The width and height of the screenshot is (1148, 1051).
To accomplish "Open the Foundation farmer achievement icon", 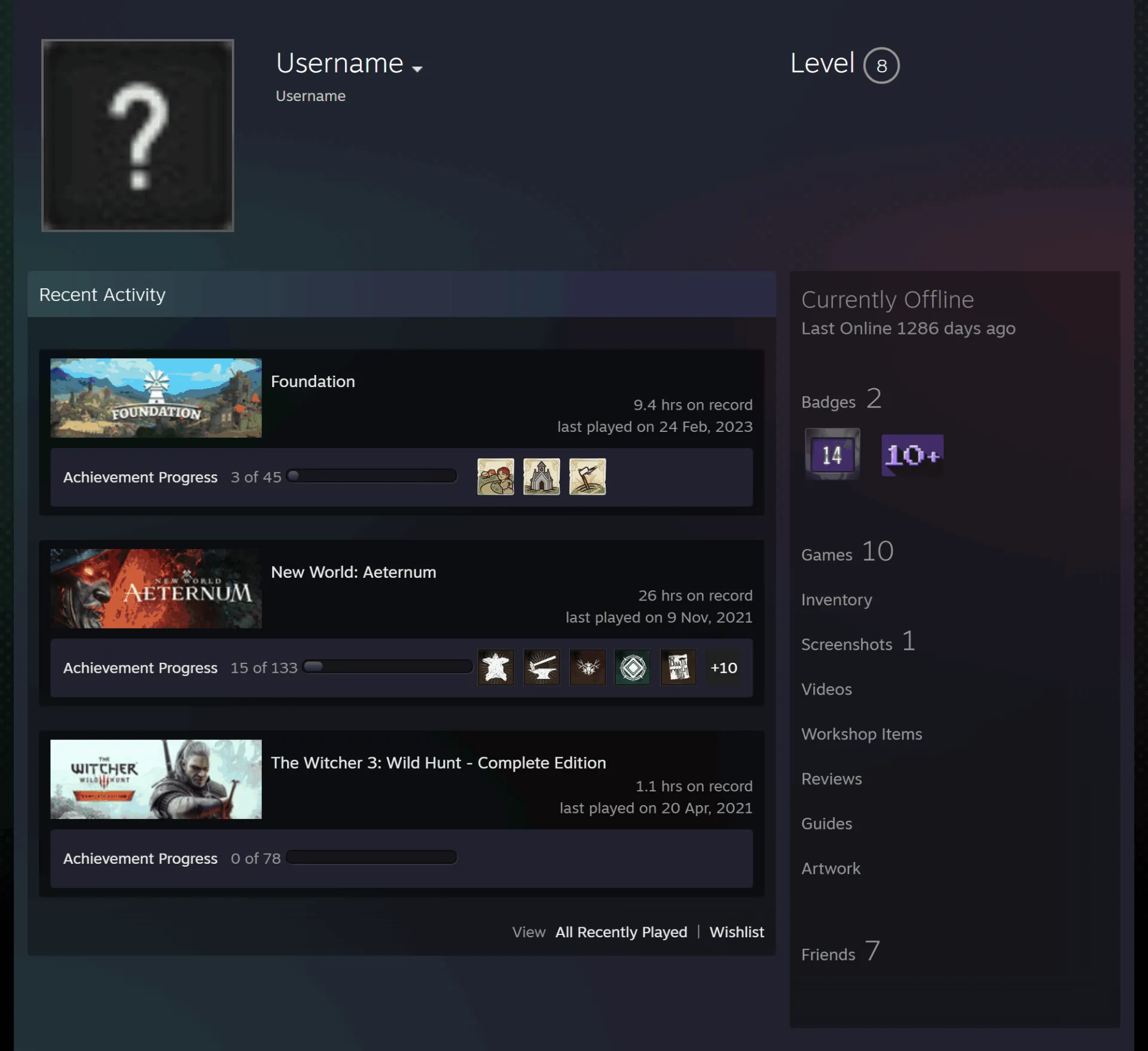I will coord(495,477).
